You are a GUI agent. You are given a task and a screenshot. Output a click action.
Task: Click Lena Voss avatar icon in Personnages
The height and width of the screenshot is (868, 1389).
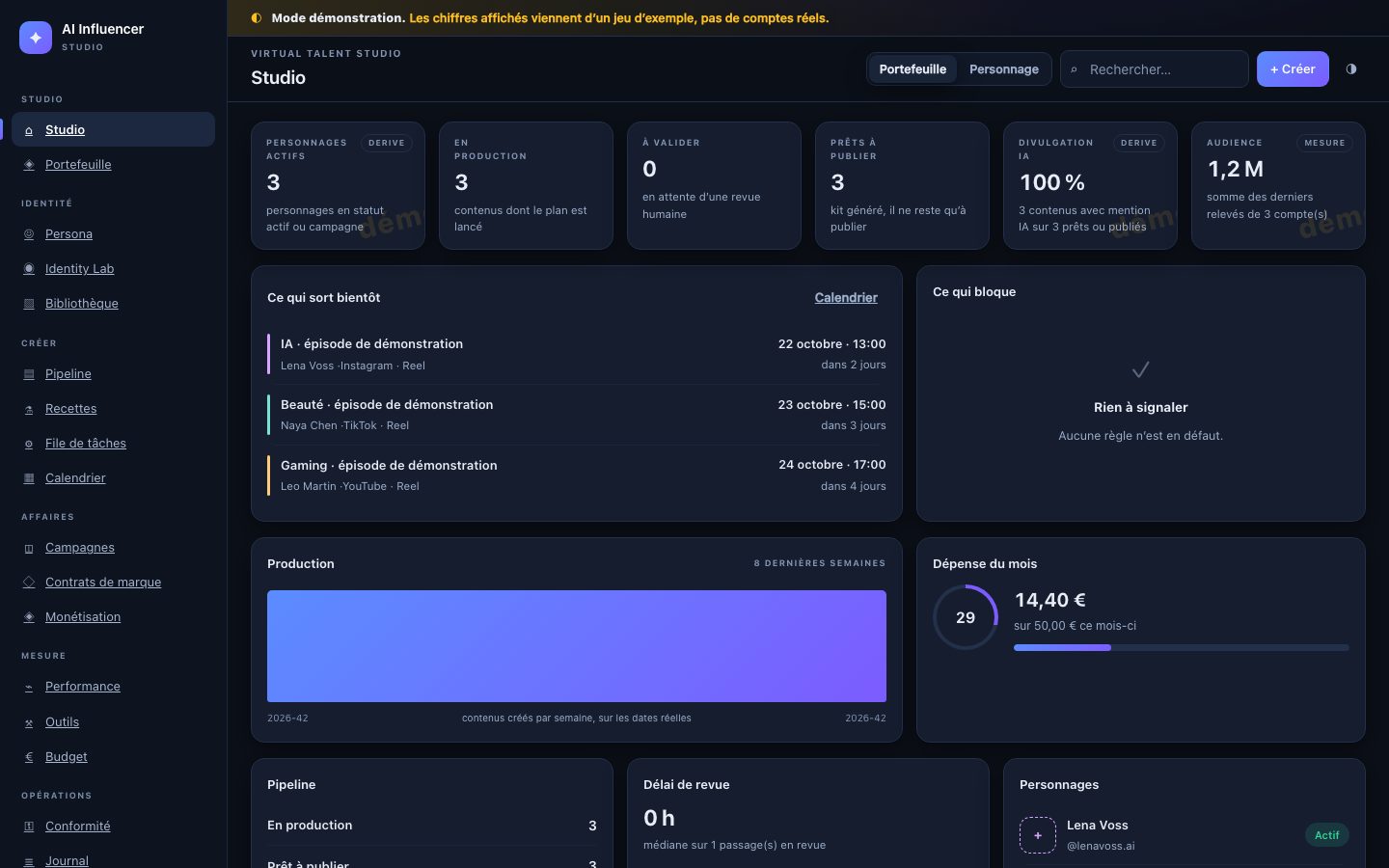pos(1038,835)
